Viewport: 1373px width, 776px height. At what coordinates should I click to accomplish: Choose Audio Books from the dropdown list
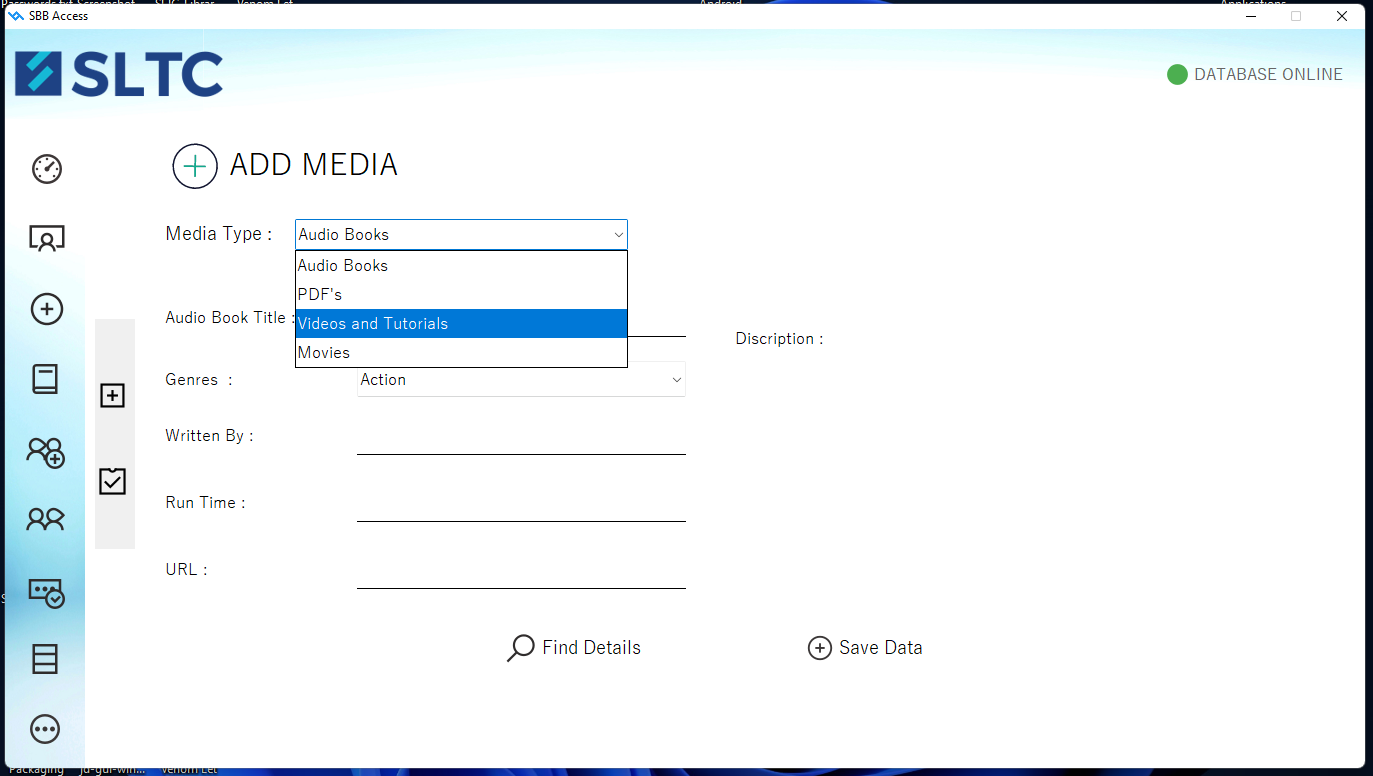pyautogui.click(x=461, y=265)
